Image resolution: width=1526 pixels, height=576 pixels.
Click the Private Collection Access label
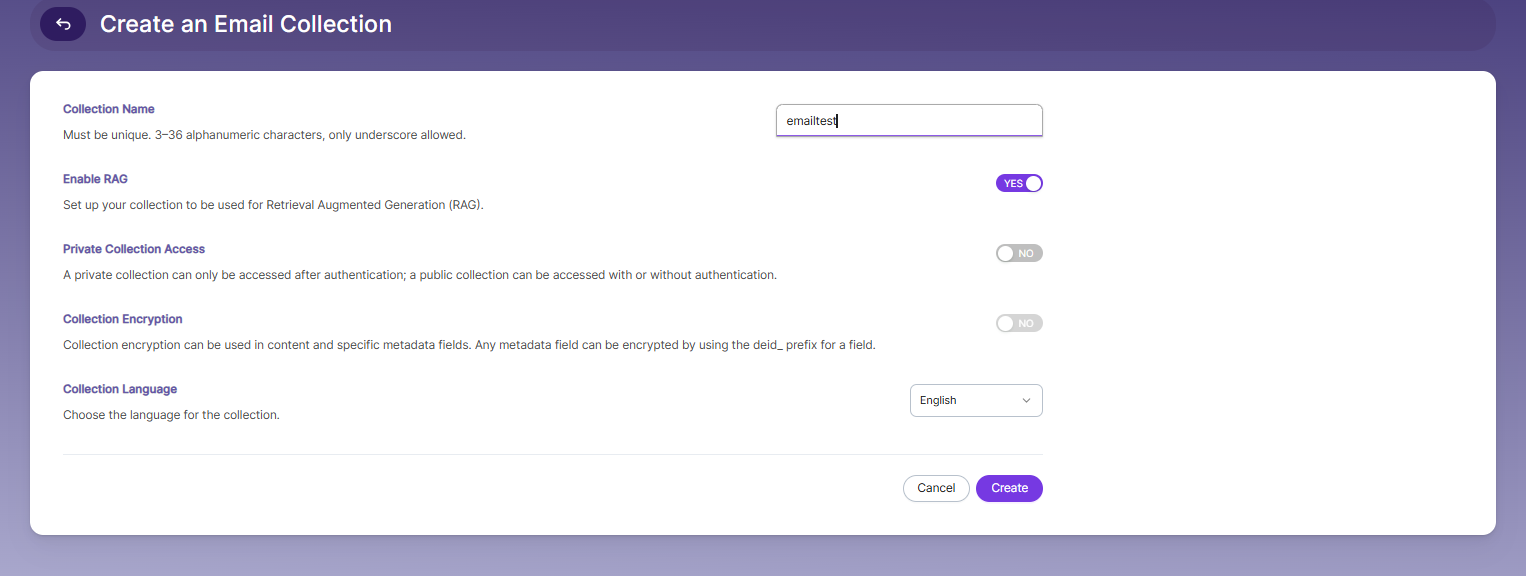click(x=134, y=249)
